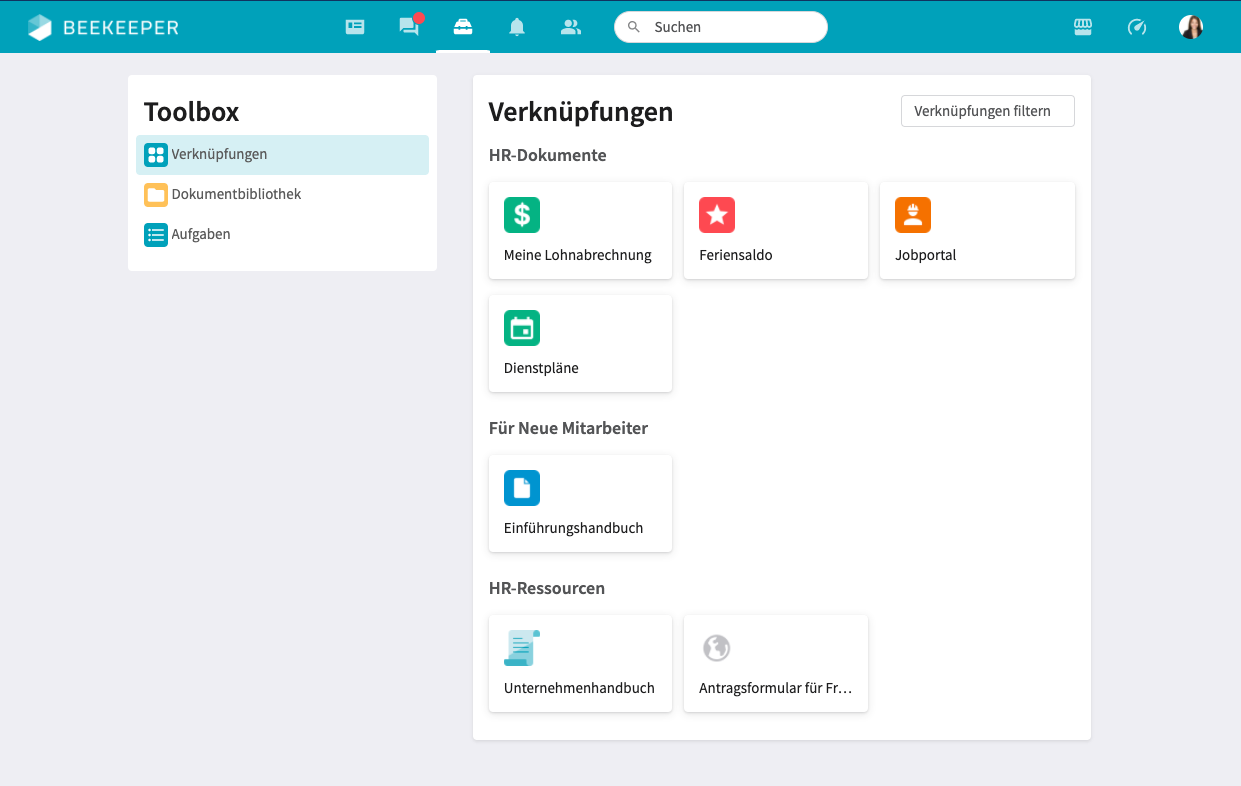
Task: Open the Feriensaldo shortcut card
Action: point(775,231)
